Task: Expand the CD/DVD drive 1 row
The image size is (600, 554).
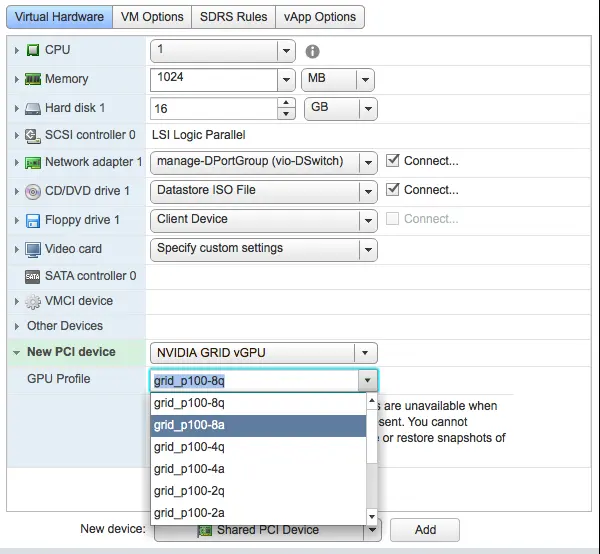Action: (16, 191)
